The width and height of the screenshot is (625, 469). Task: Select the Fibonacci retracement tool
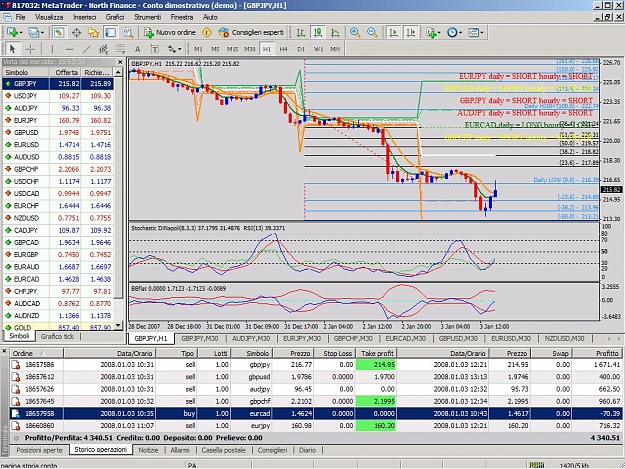(120, 49)
